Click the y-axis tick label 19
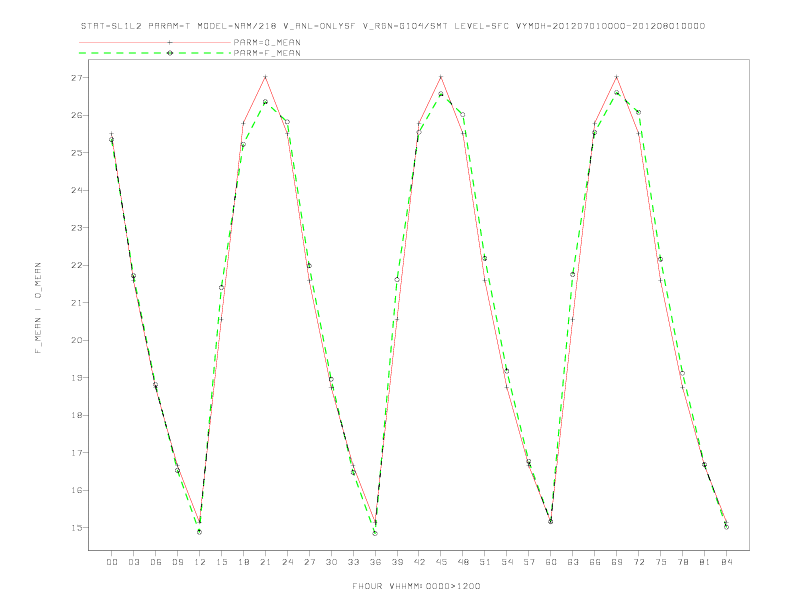Image resolution: width=792 pixels, height=612 pixels. point(76,378)
